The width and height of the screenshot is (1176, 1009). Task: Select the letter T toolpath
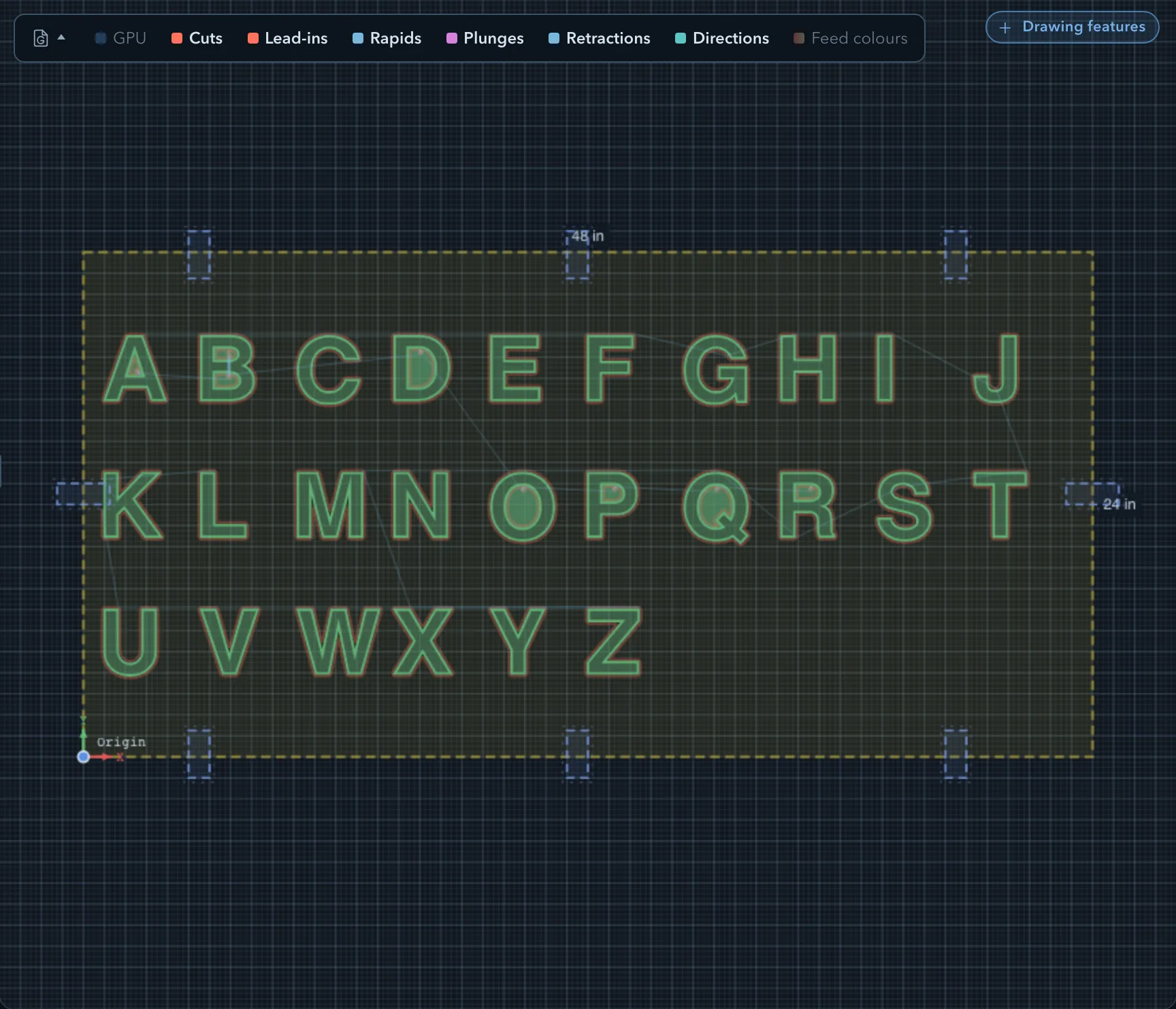click(1000, 505)
